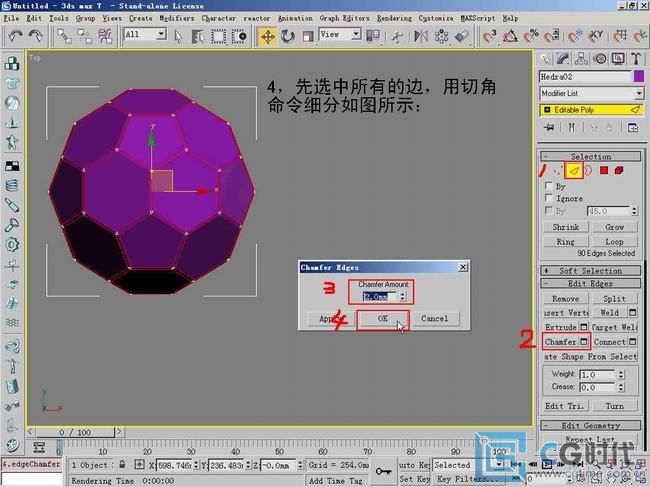Click Cancel in Chamfer Edges dialog
Screen dimensions: 650x487
coord(434,318)
